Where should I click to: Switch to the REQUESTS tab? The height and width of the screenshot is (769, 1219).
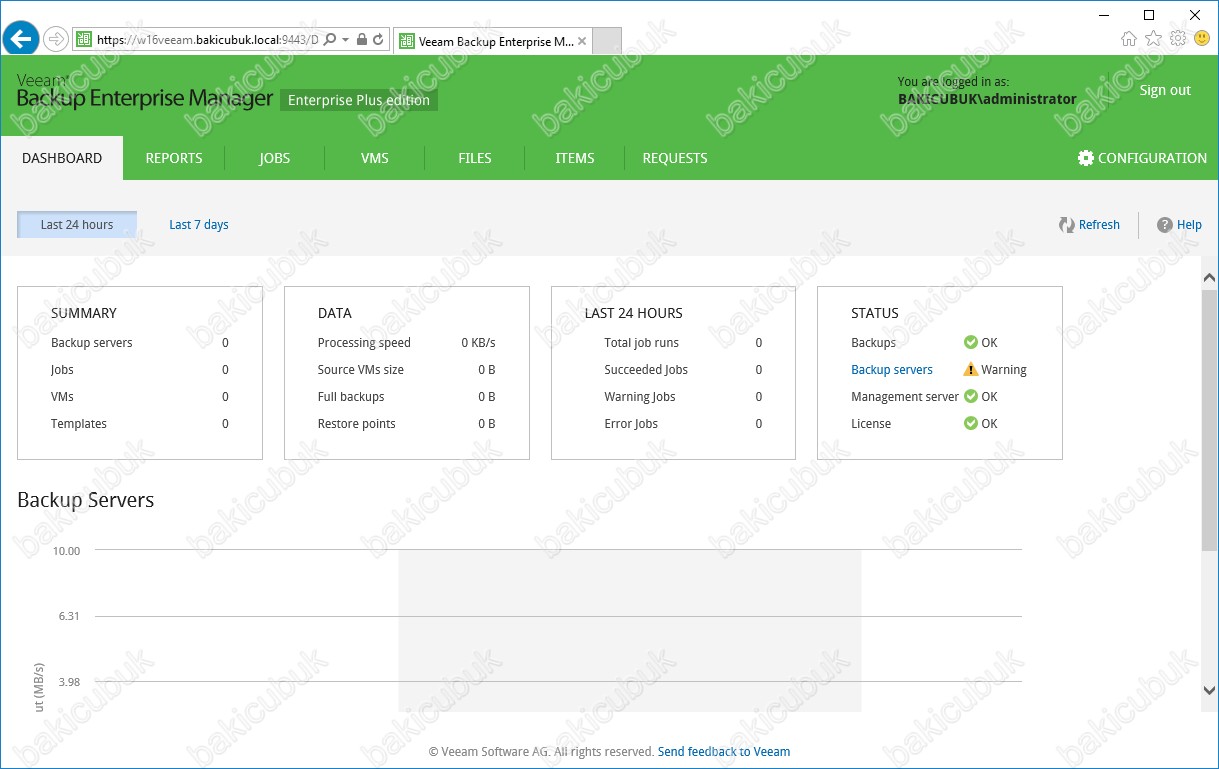675,158
